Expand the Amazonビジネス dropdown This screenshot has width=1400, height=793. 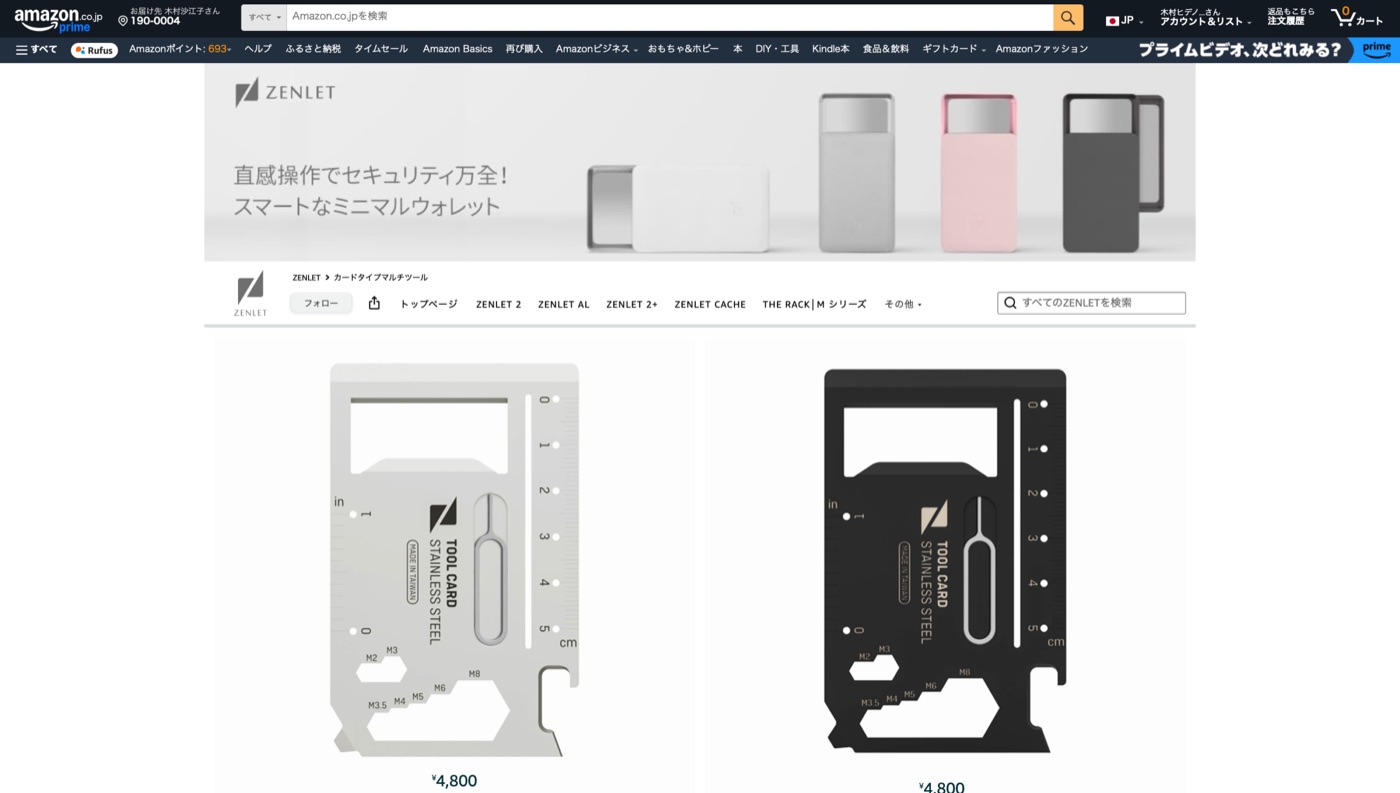596,49
